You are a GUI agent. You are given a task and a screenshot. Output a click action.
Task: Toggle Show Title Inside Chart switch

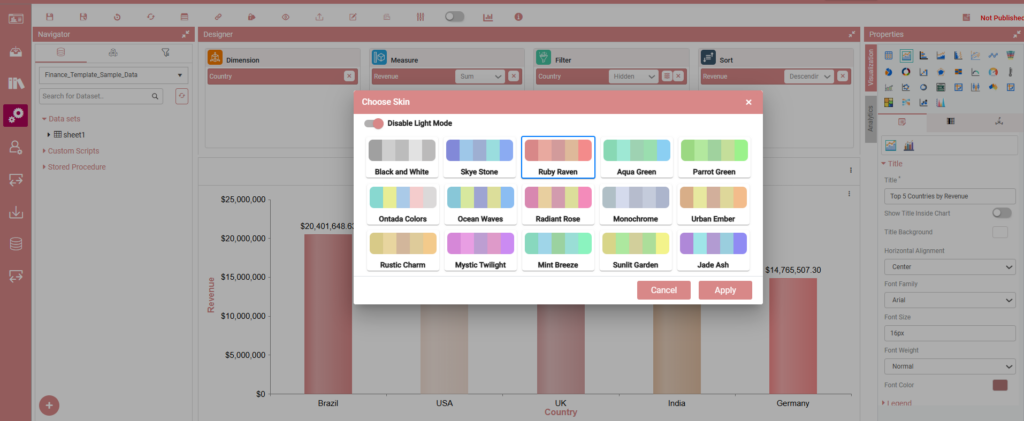pyautogui.click(x=1001, y=213)
